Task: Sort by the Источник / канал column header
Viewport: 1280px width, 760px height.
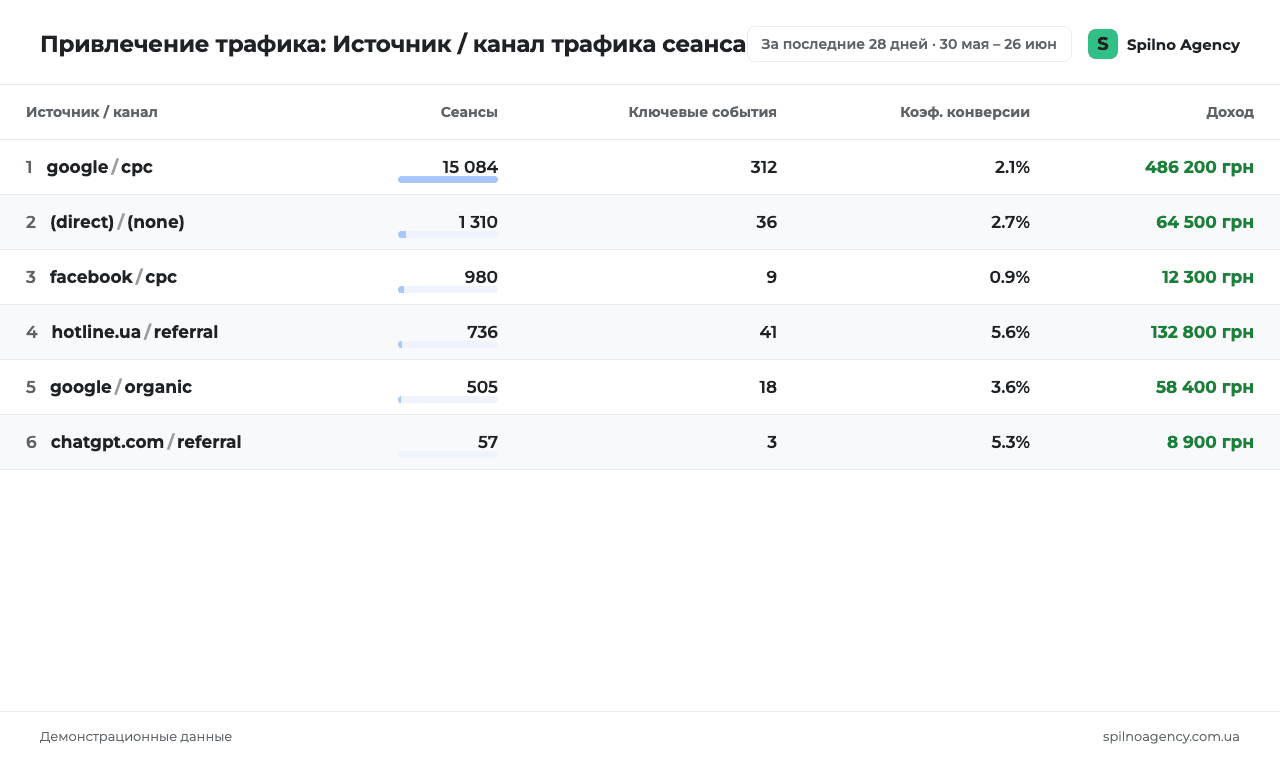Action: tap(92, 112)
